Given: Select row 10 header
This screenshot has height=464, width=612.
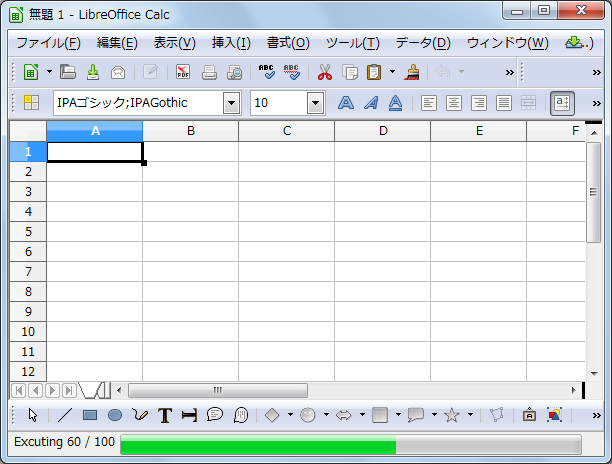Looking at the screenshot, I should pos(28,332).
